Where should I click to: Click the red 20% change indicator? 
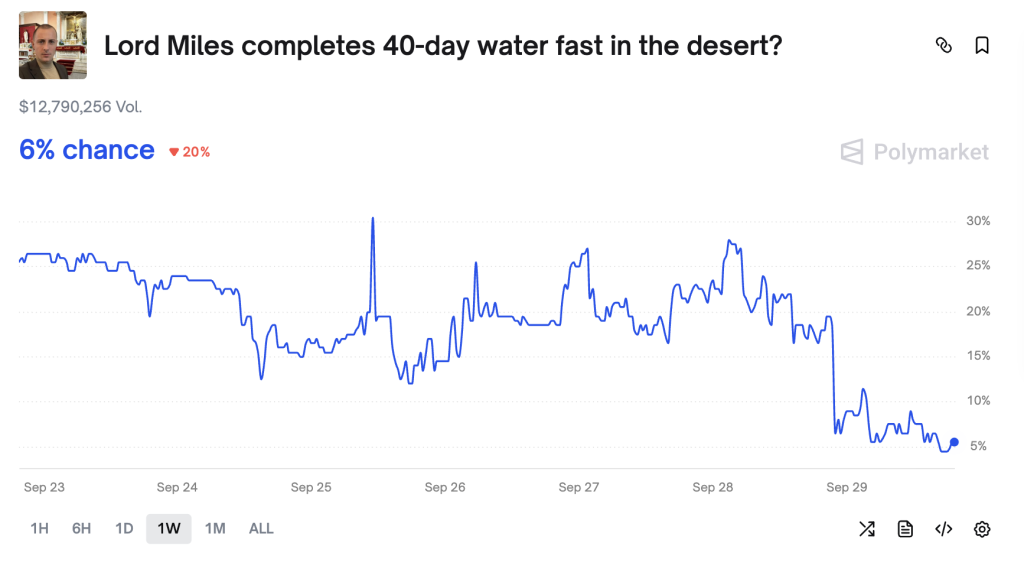pos(189,152)
